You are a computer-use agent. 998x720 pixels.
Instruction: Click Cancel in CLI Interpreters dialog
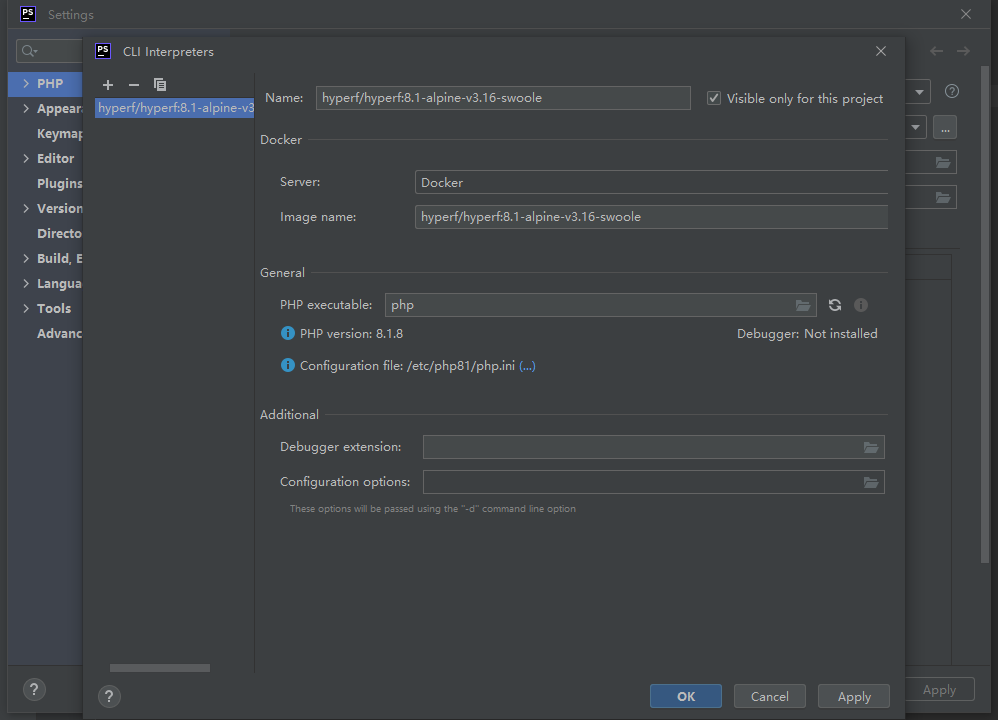[x=770, y=696]
